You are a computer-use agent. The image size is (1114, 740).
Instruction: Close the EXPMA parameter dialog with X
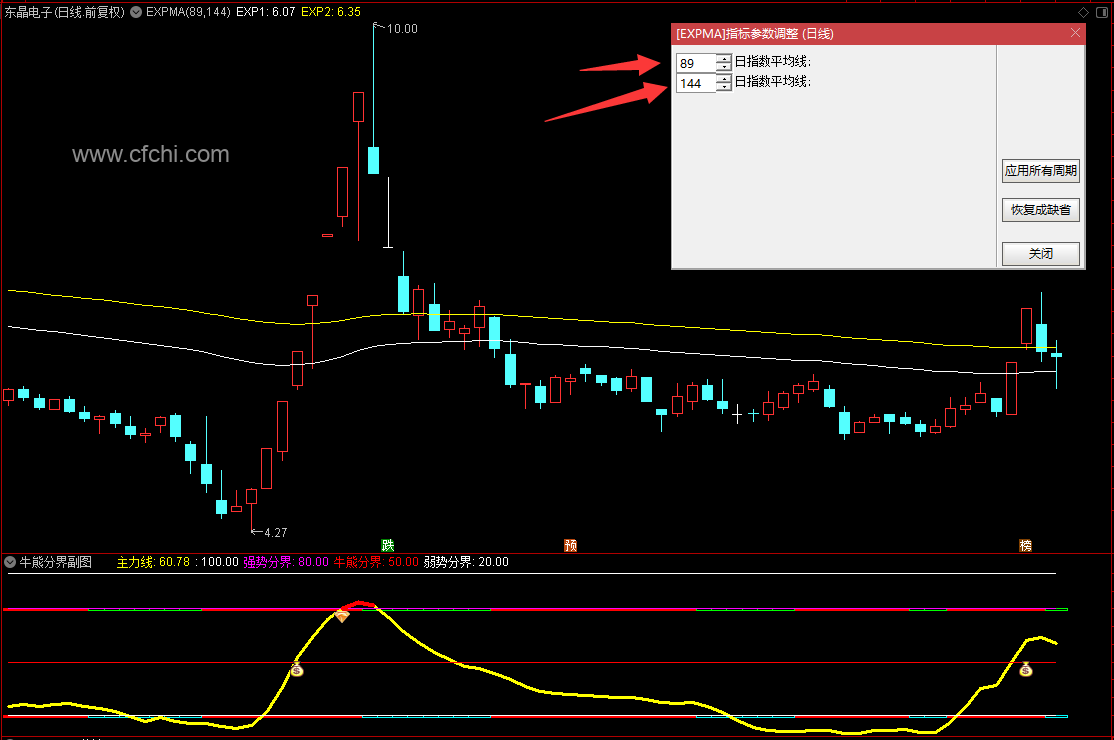pyautogui.click(x=1075, y=33)
